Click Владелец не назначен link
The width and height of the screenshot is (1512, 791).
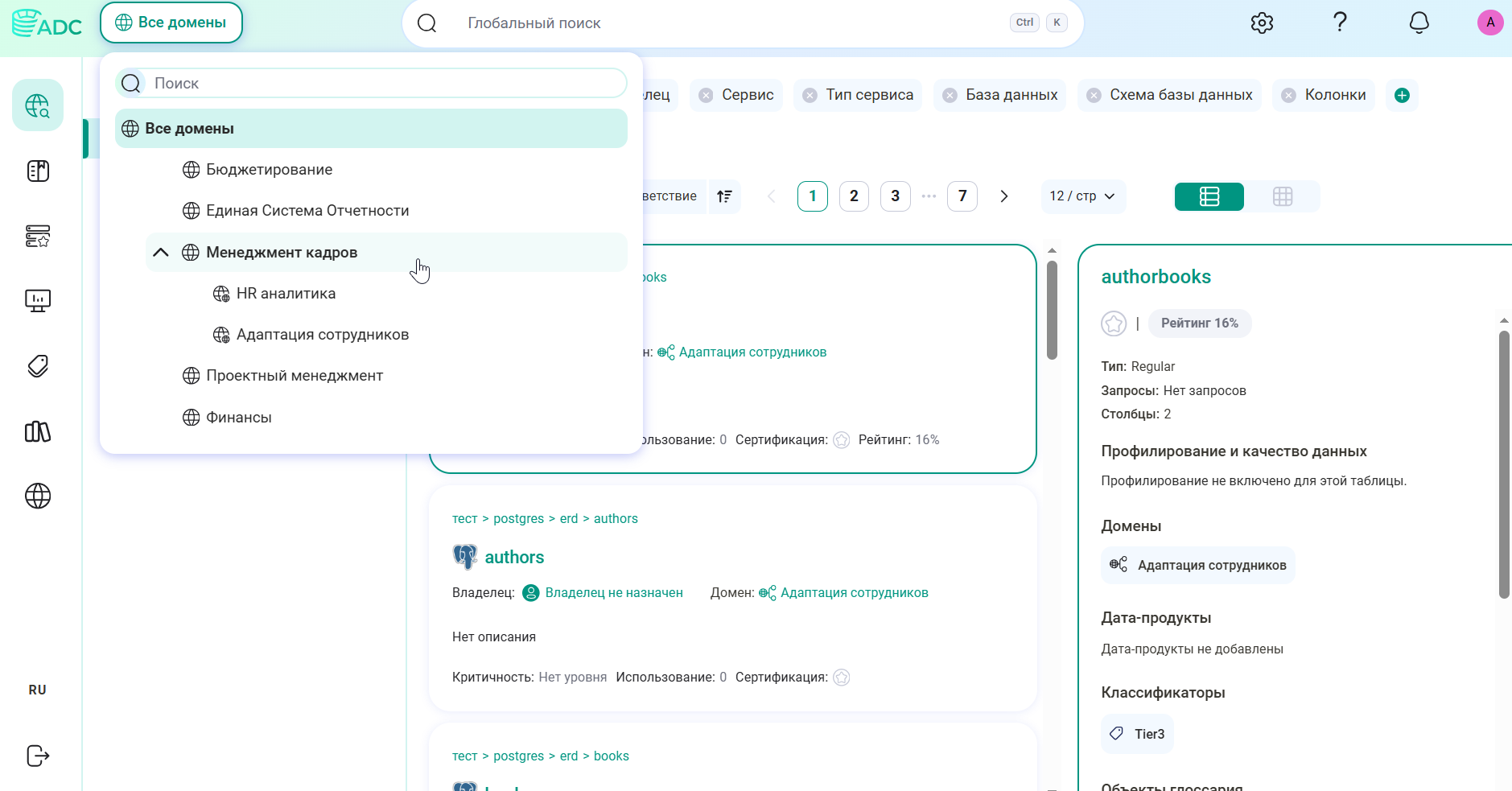pos(614,593)
